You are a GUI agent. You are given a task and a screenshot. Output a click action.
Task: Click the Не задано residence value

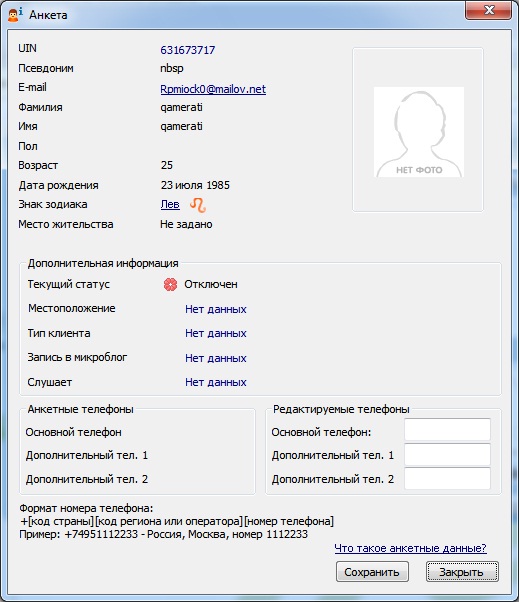point(186,224)
